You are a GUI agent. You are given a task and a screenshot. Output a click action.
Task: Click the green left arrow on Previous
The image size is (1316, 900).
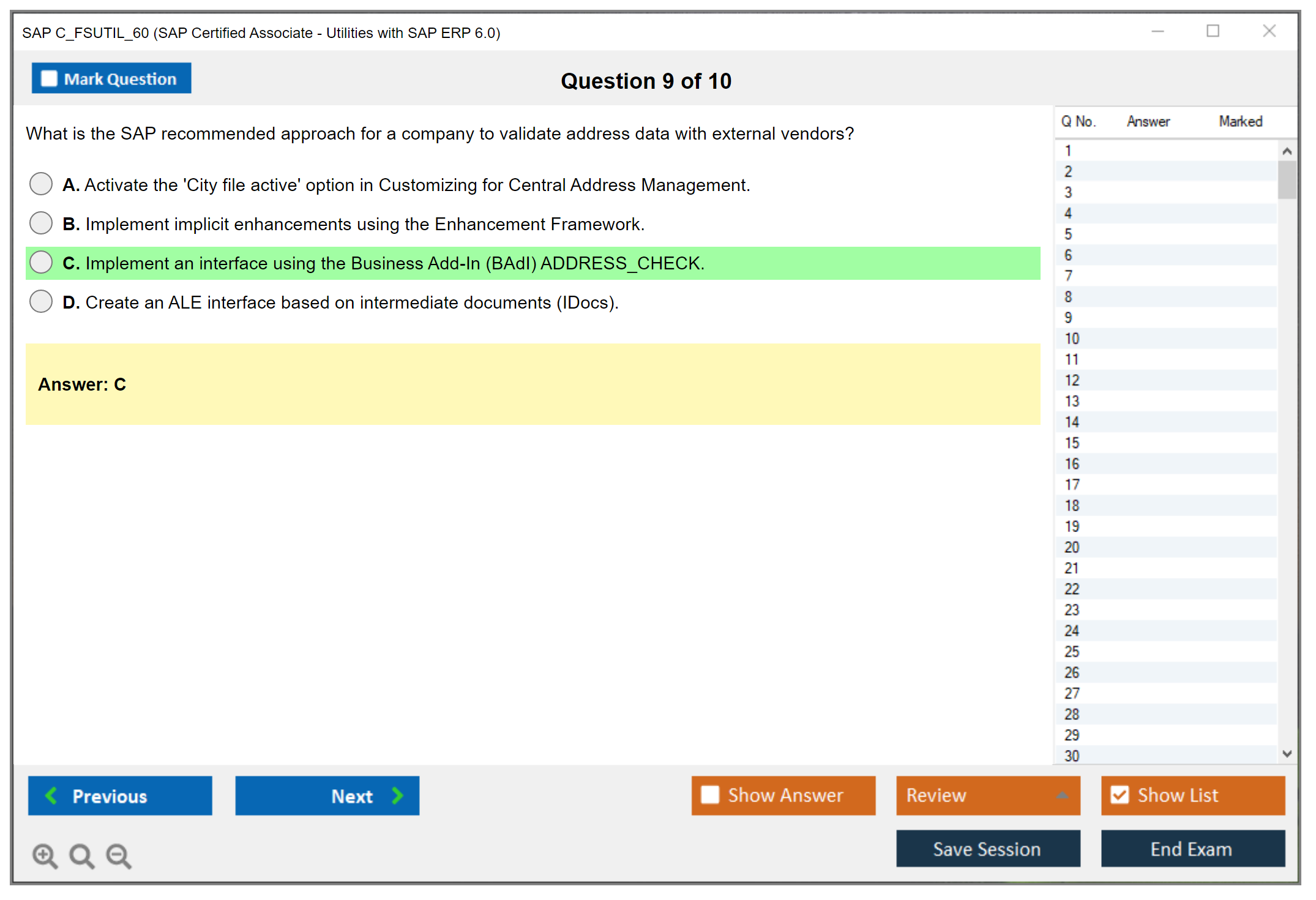51,795
